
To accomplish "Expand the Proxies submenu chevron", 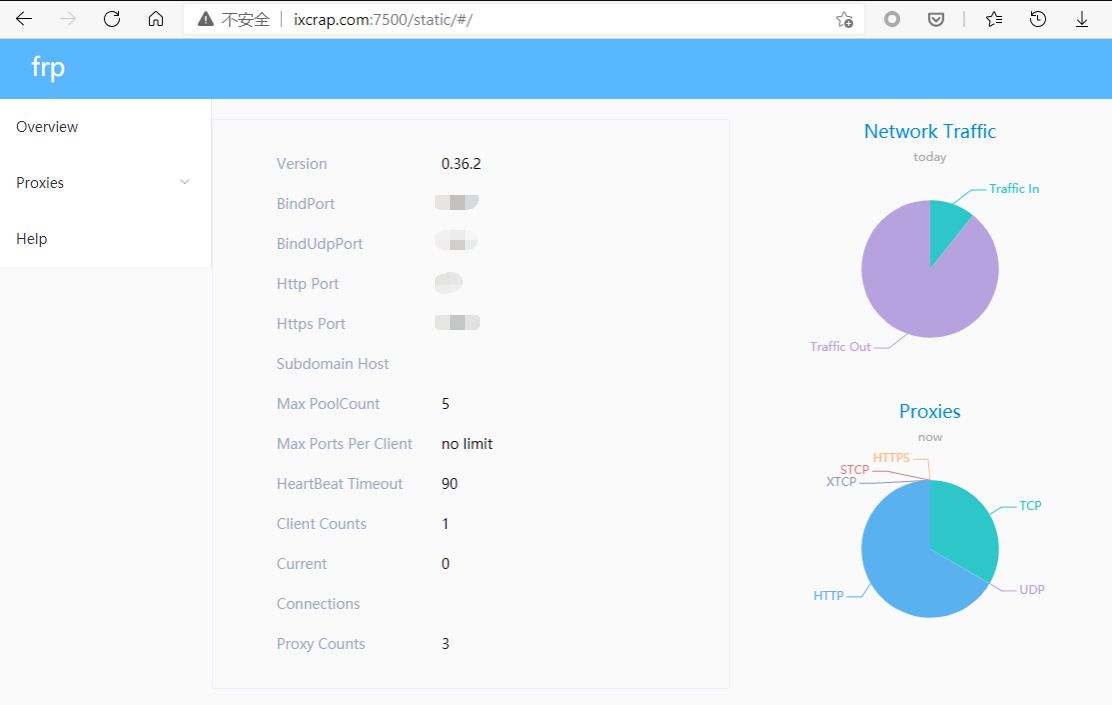I will pos(184,183).
